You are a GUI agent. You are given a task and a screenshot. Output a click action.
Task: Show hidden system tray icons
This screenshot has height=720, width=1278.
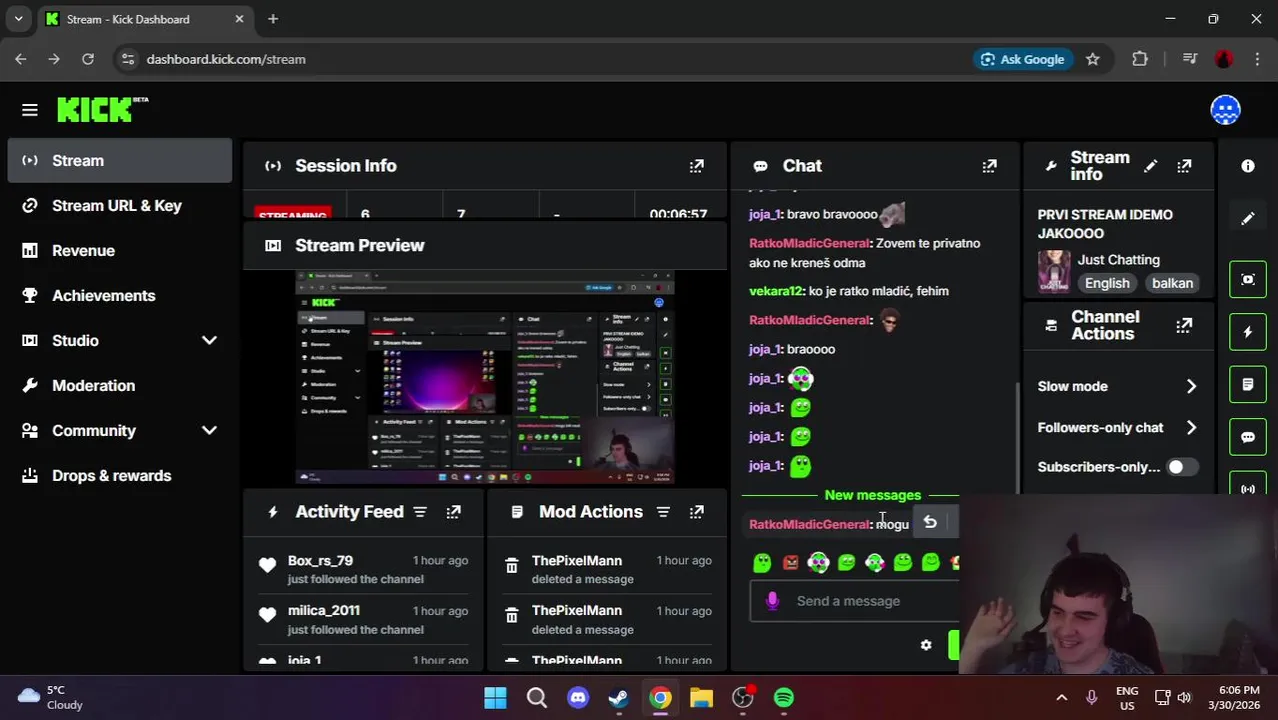1061,697
